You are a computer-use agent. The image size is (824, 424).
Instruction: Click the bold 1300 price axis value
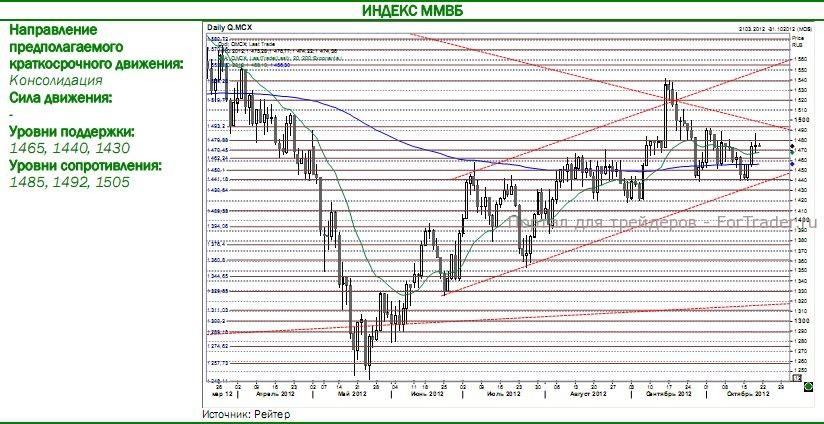800,320
